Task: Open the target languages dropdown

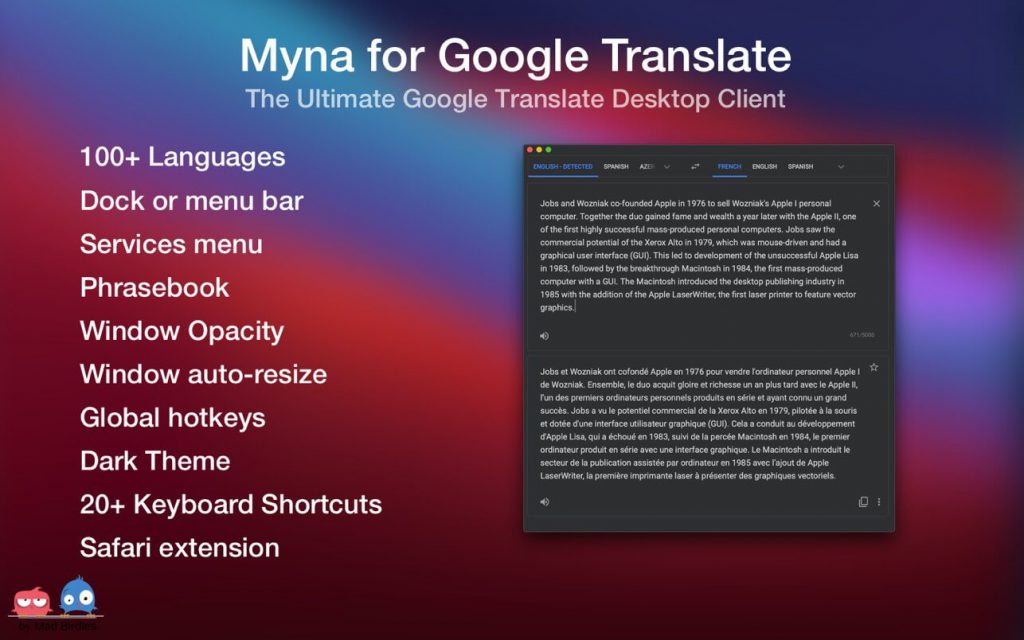Action: click(x=839, y=166)
